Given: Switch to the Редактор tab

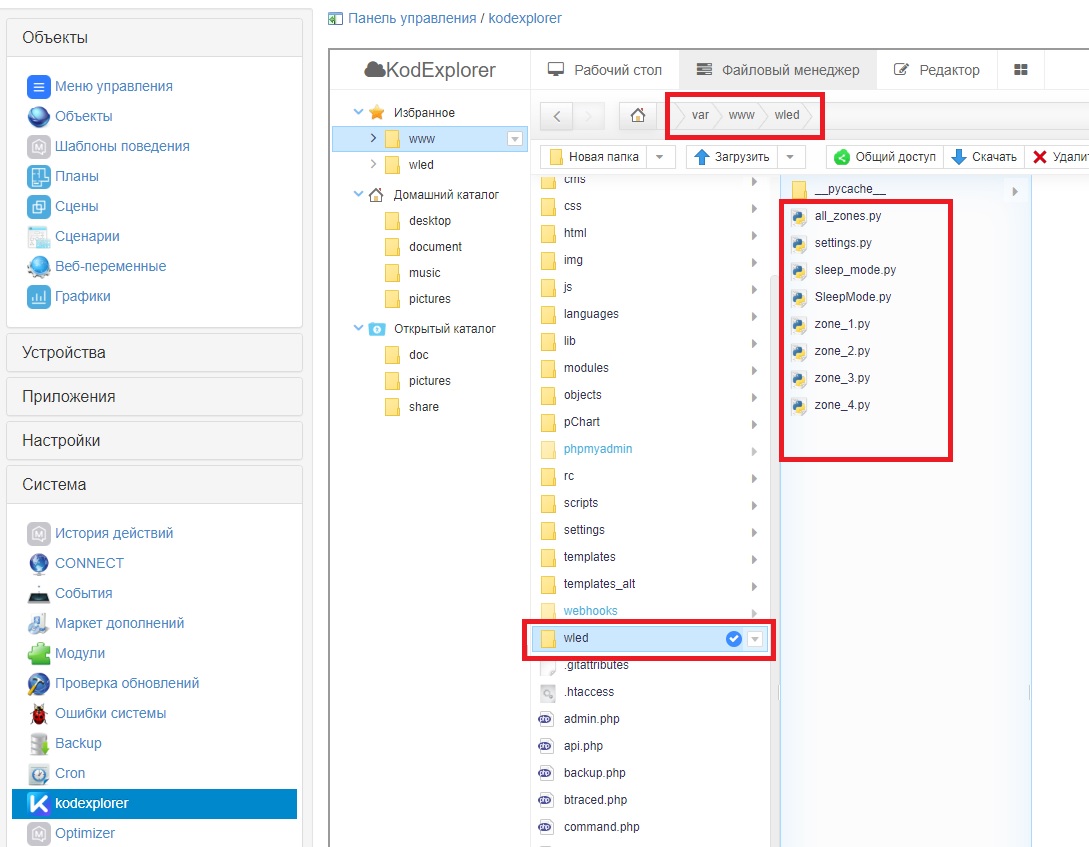Looking at the screenshot, I should [937, 70].
